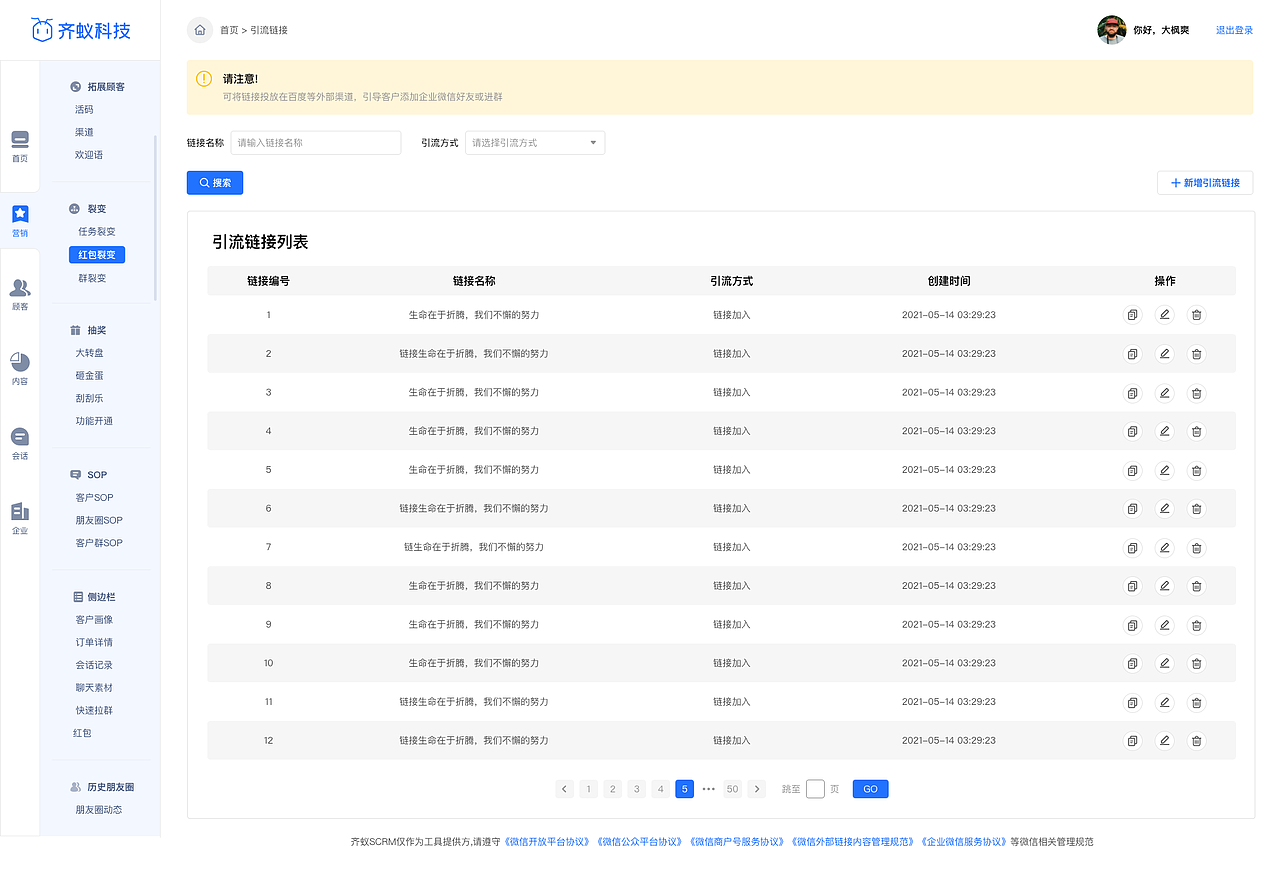The image size is (1280, 871).
Task: Copy link in row 1
Action: coord(1132,315)
